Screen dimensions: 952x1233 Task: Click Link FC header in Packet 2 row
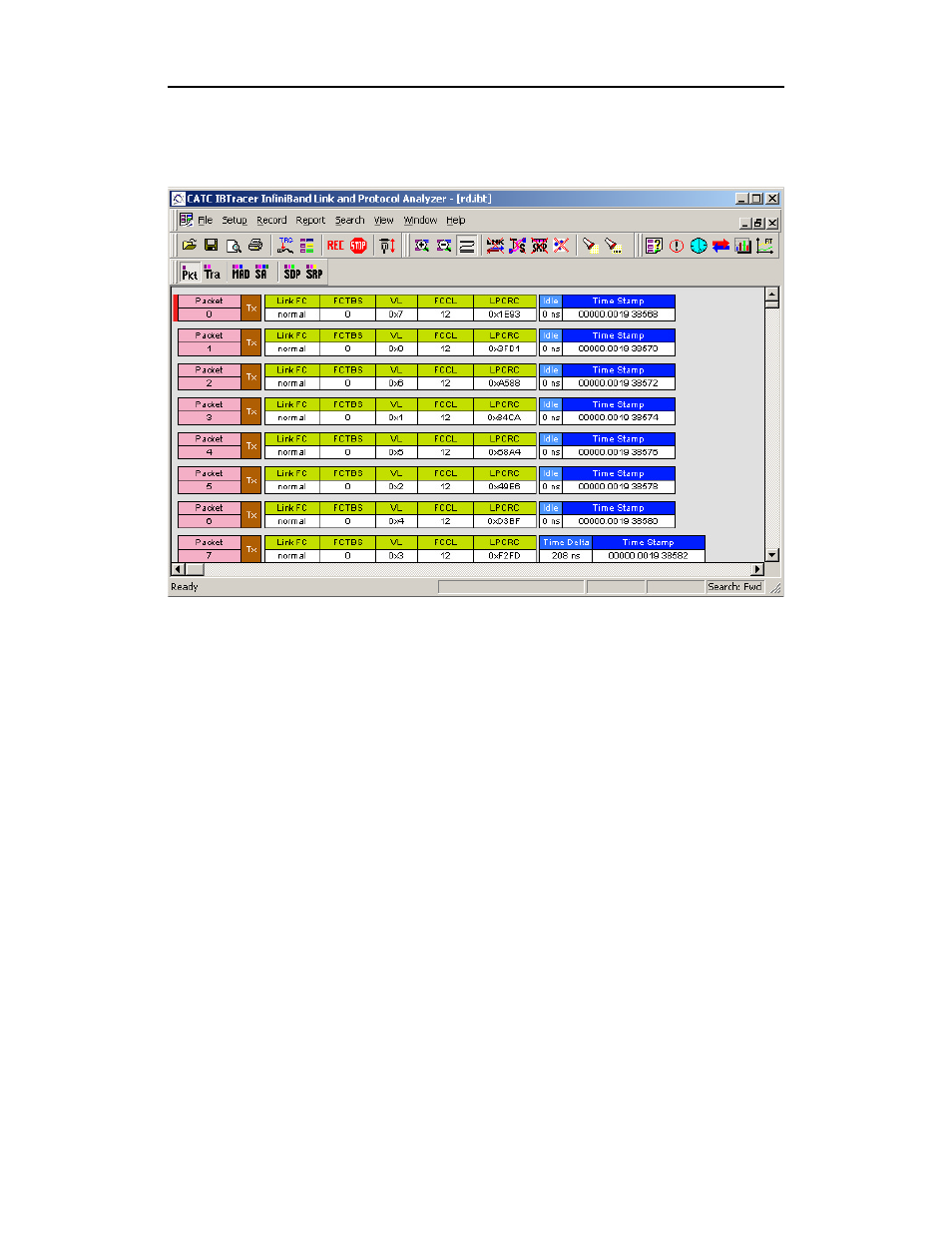click(x=291, y=369)
